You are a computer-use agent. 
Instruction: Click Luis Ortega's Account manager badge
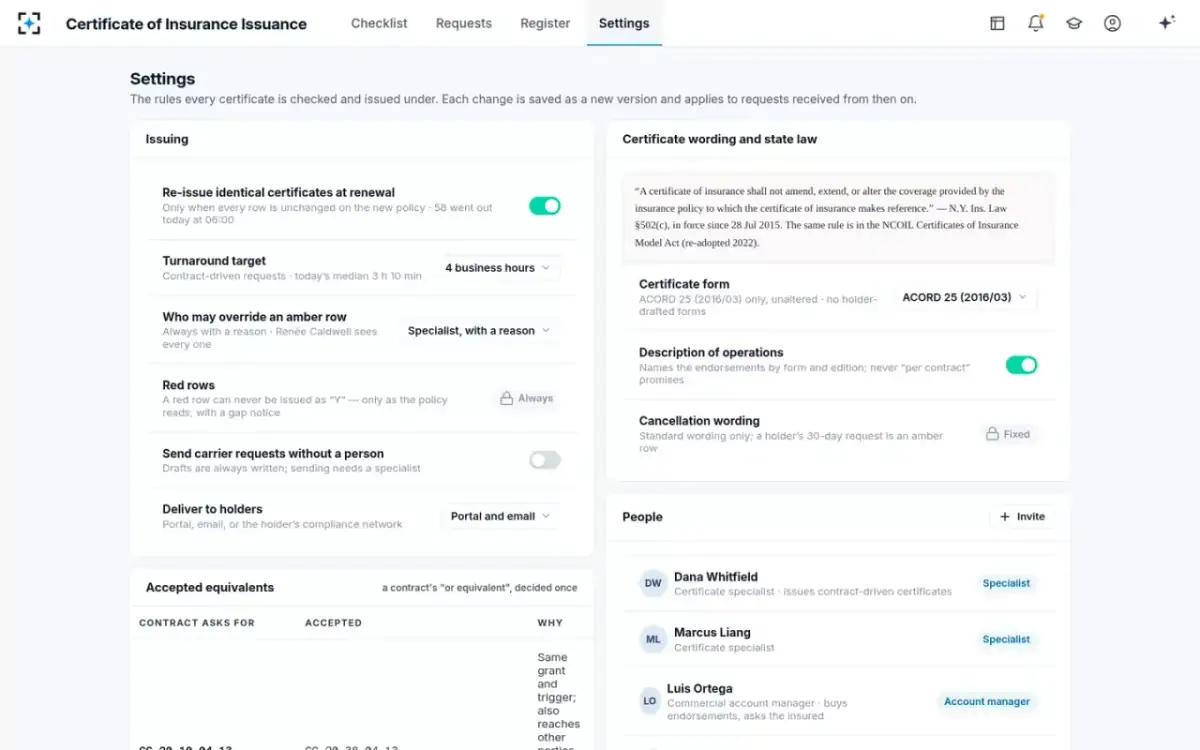click(987, 701)
